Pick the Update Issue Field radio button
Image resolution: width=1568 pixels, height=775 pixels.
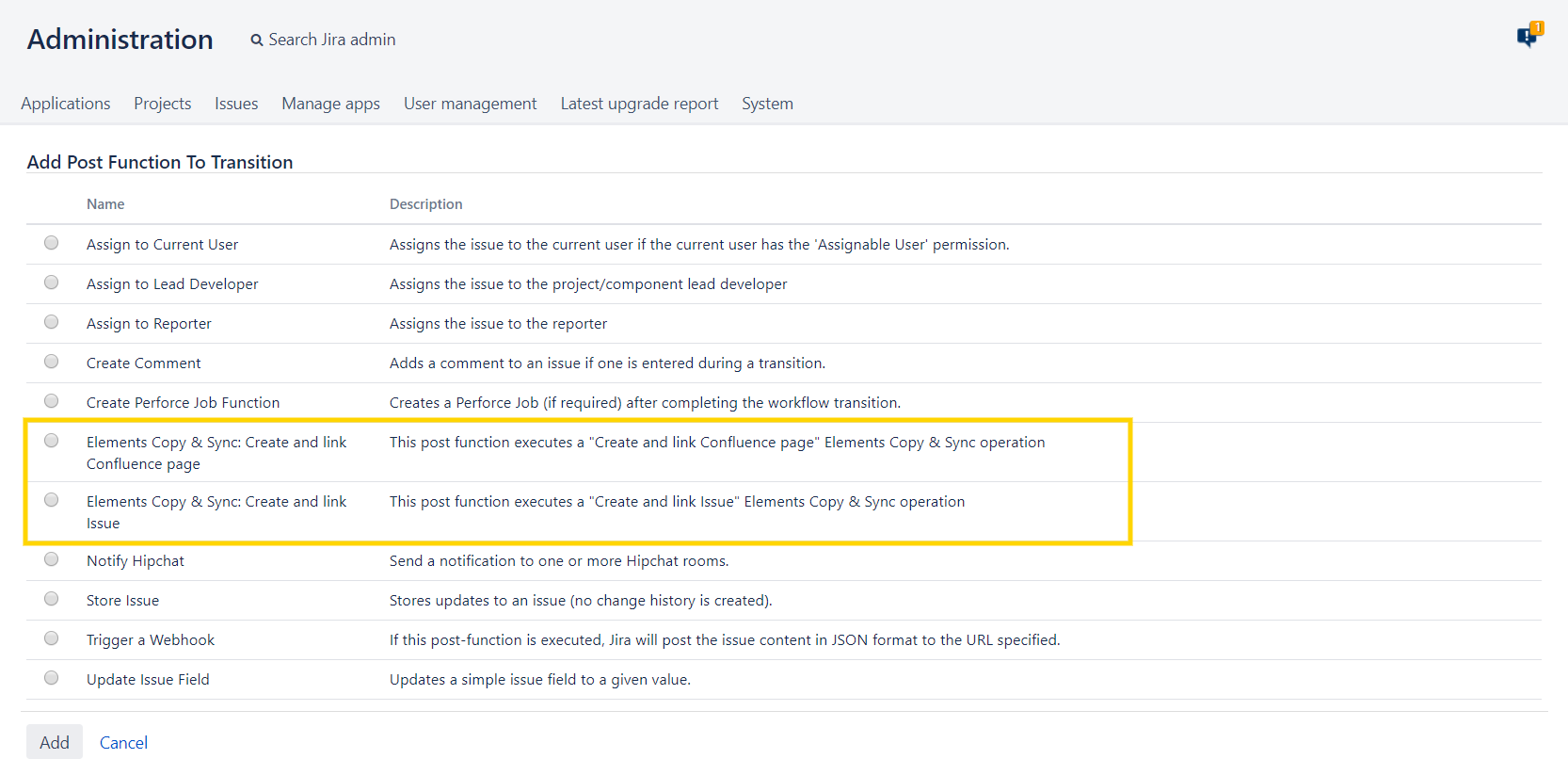coord(52,678)
